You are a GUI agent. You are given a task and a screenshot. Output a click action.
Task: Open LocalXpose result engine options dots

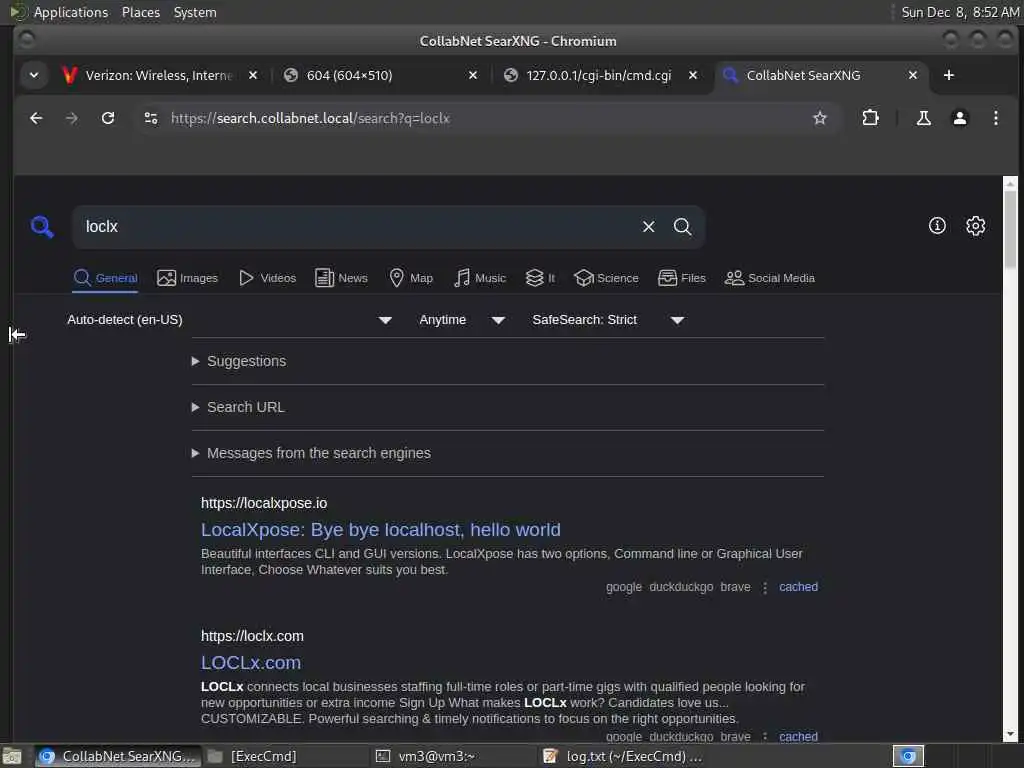pyautogui.click(x=765, y=587)
